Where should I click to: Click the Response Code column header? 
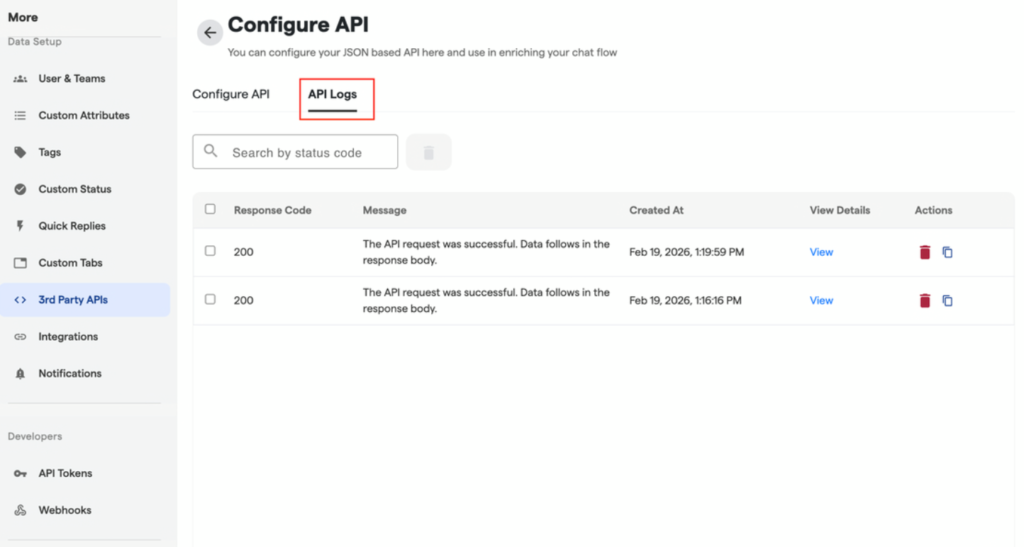click(272, 210)
